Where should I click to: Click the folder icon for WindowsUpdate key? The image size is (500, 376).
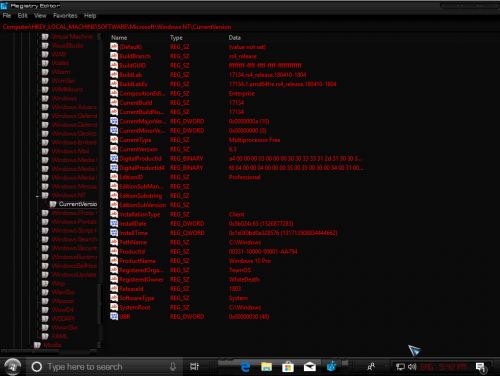[x=45, y=275]
